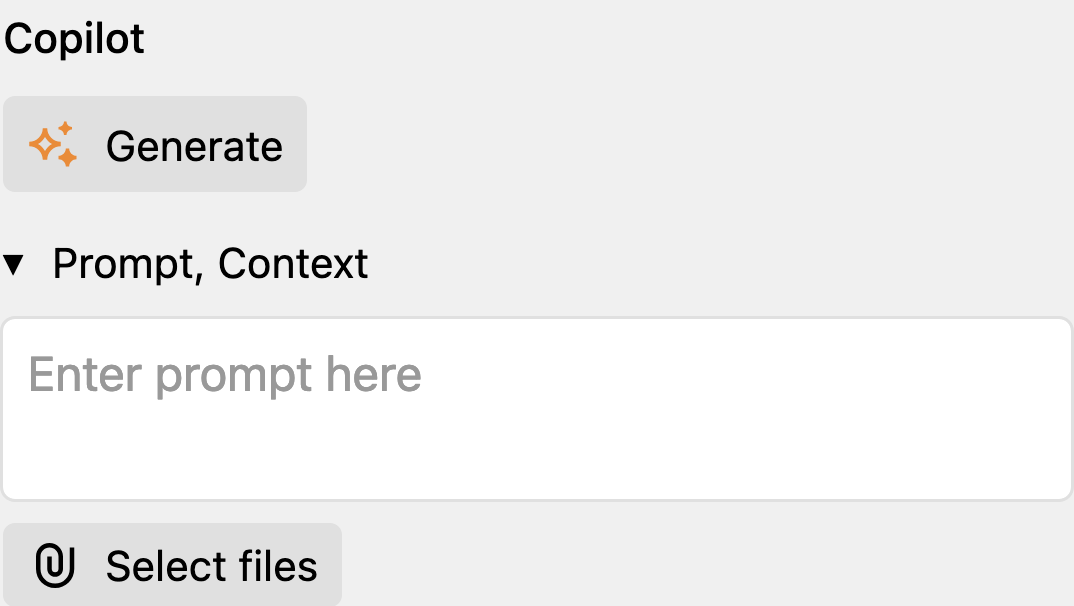Click the large four-point star in the Generate icon
The image size is (1074, 606).
[45, 144]
